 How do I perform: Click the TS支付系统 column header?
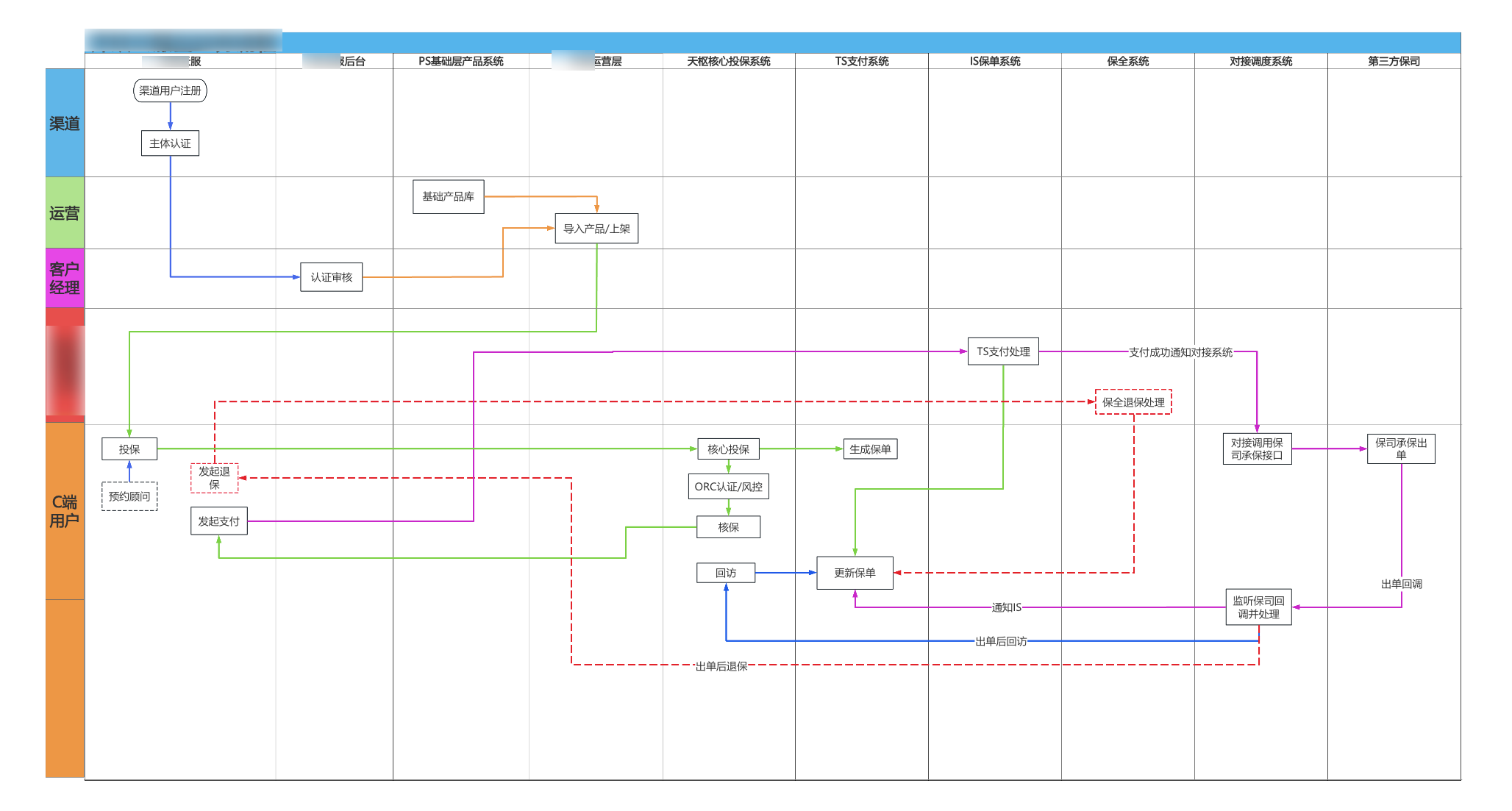click(862, 61)
